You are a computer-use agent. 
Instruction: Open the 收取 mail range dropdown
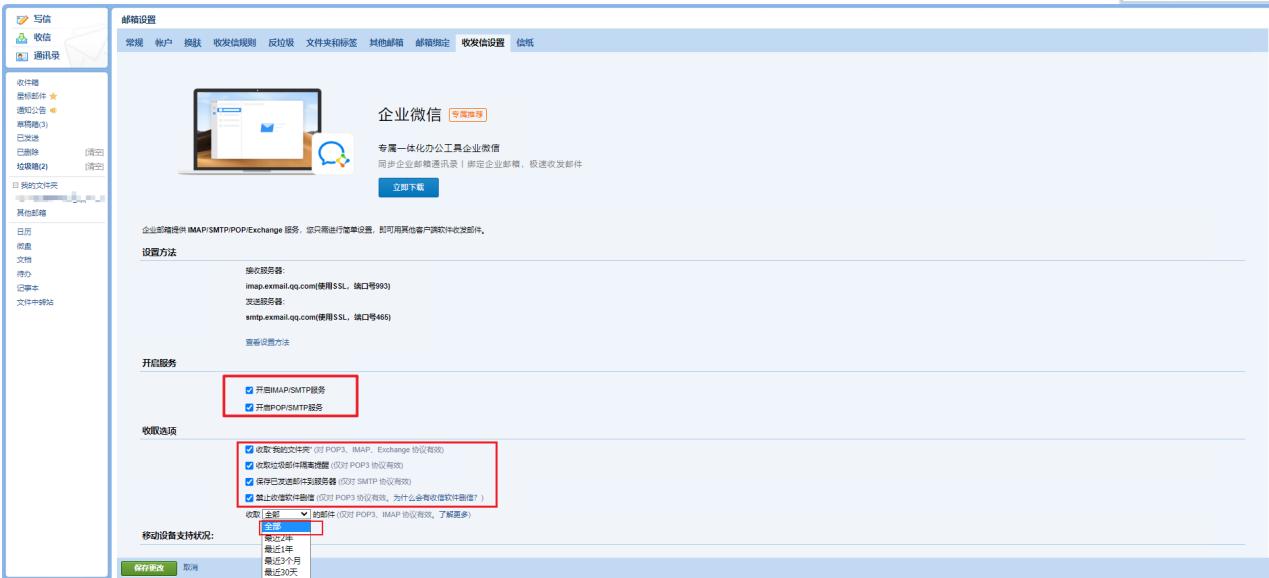pyautogui.click(x=286, y=514)
